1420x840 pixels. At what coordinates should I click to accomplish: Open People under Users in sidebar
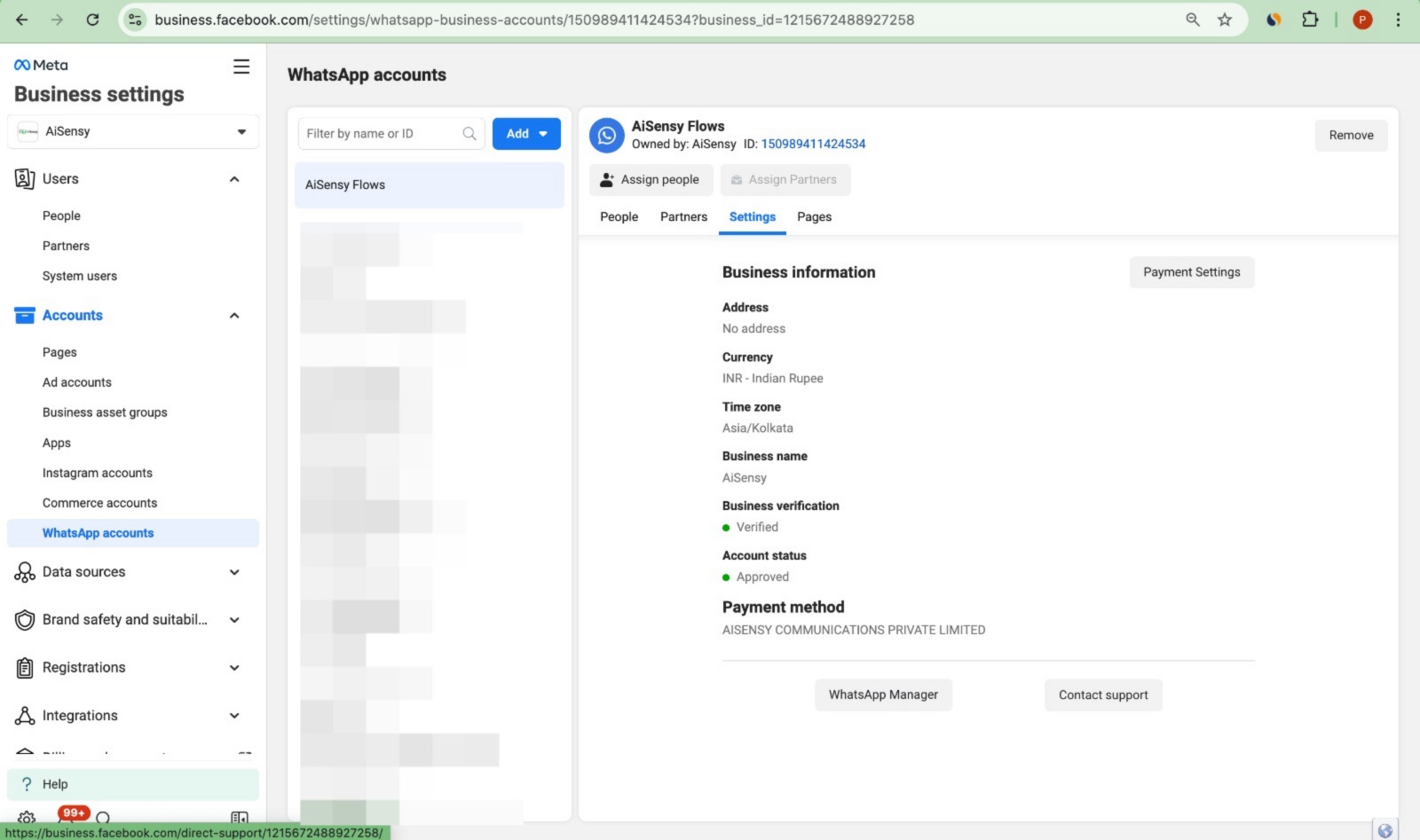pos(61,216)
